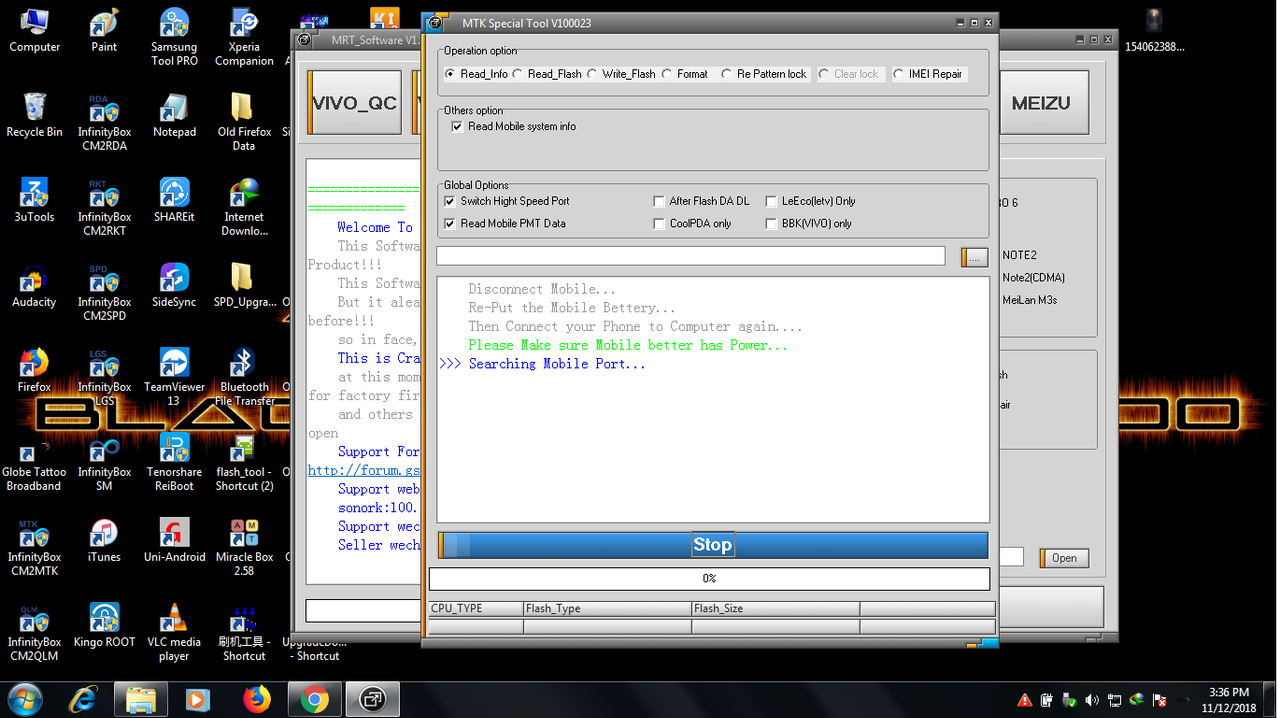
Task: Open Internet Explorer from taskbar
Action: (83, 700)
